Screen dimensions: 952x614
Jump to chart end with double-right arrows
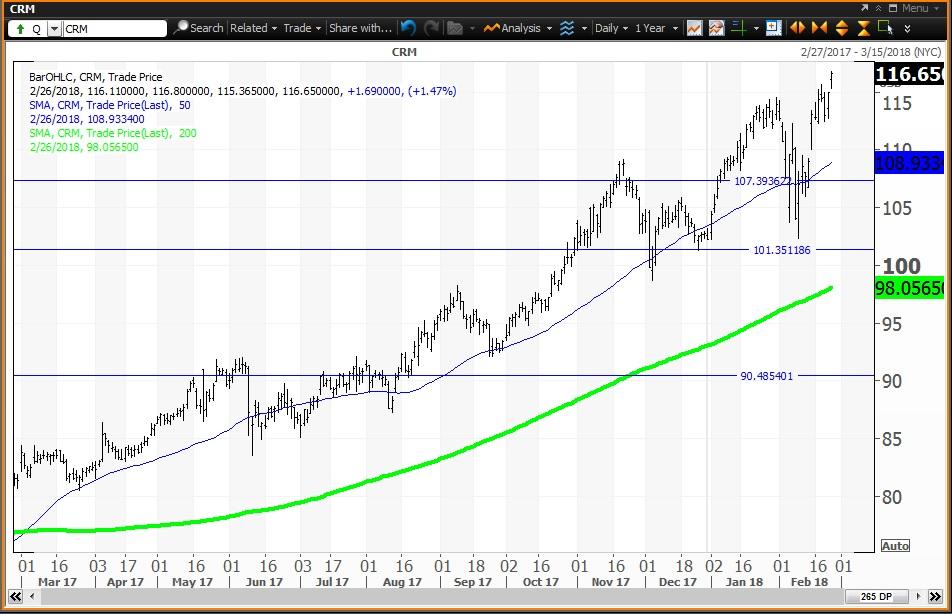(x=936, y=596)
